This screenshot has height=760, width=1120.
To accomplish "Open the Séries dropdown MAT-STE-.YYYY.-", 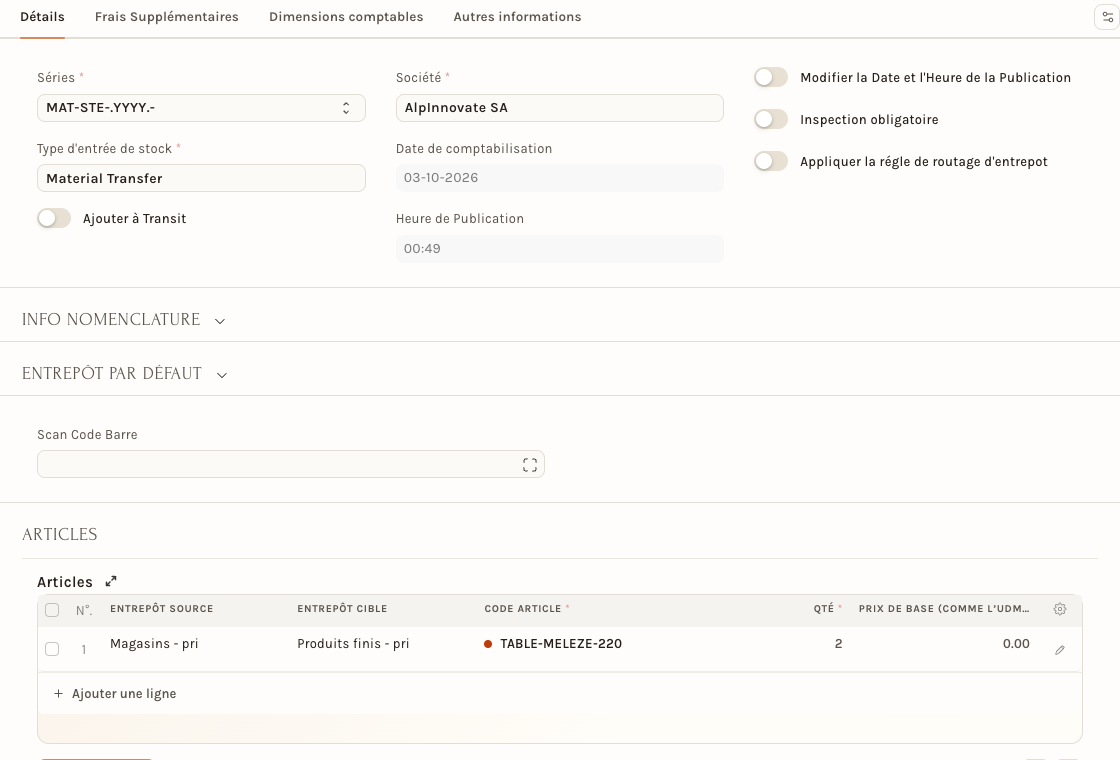I will tap(201, 108).
